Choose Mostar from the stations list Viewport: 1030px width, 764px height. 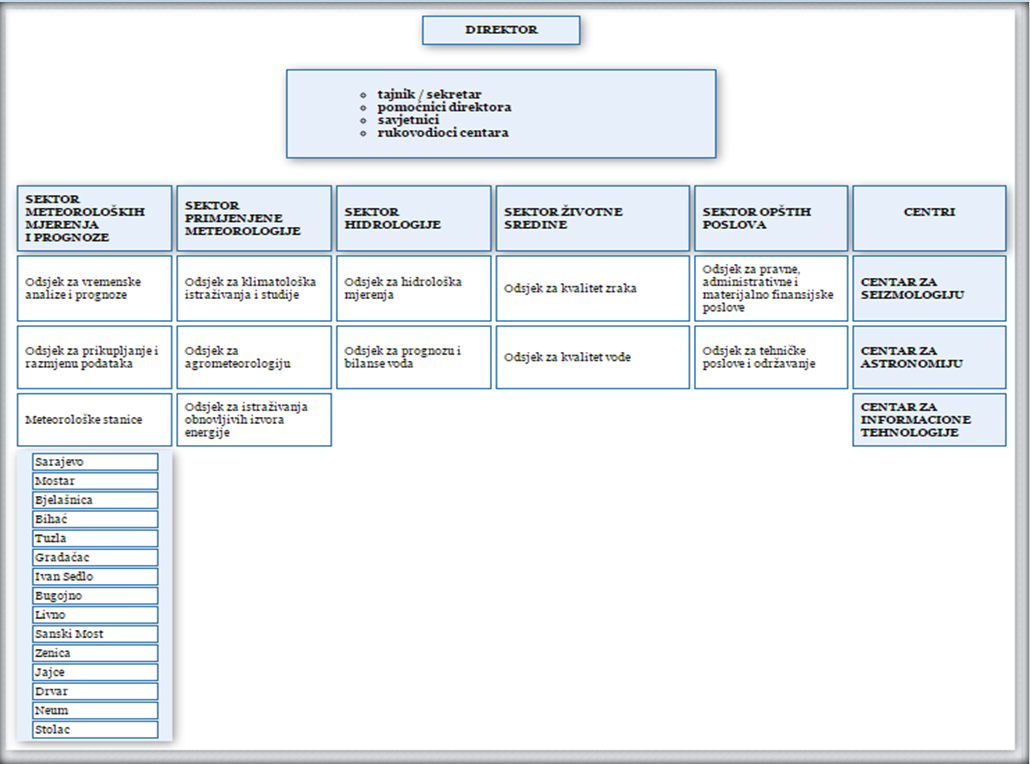[x=95, y=481]
